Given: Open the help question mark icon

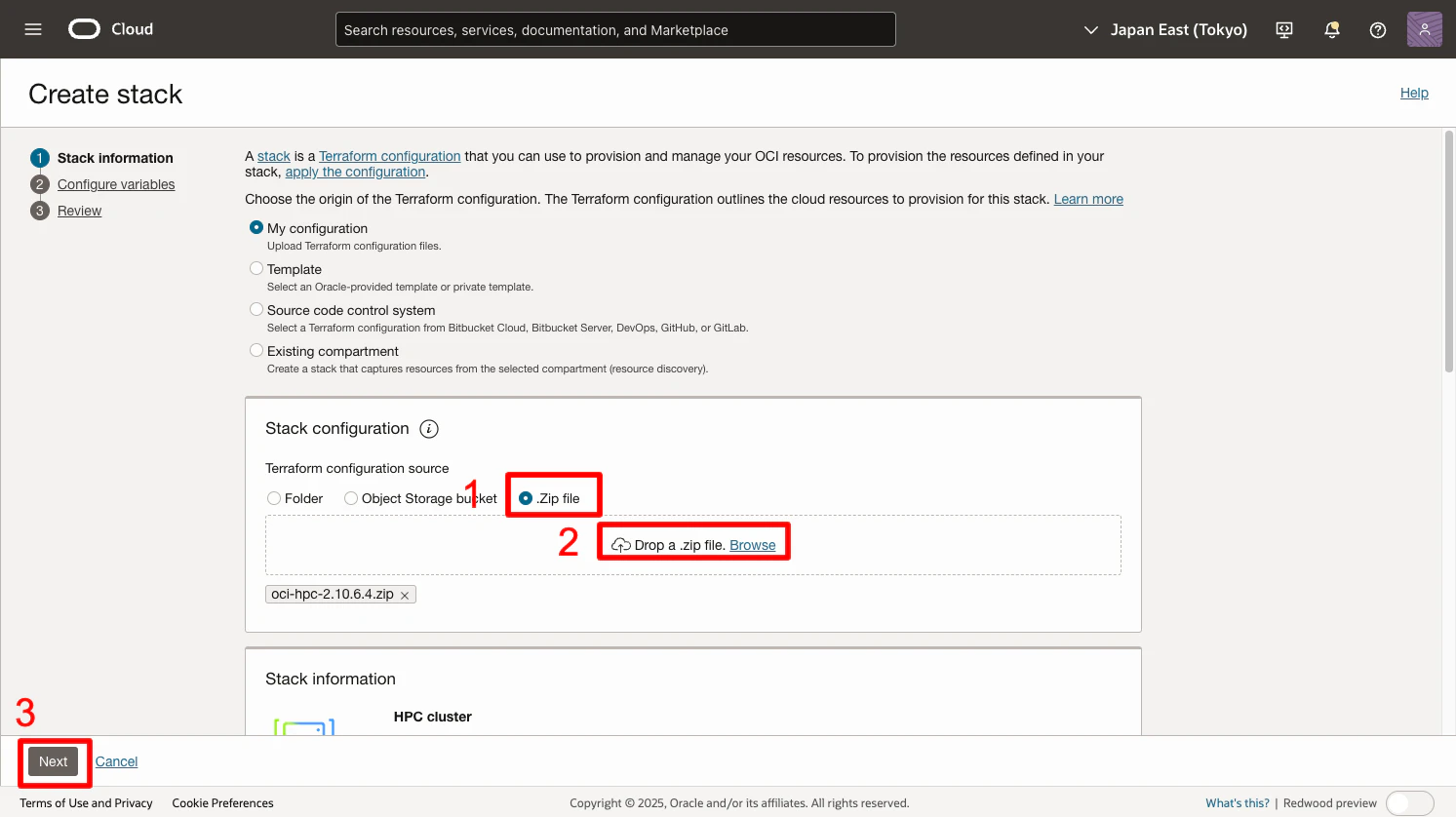Looking at the screenshot, I should pyautogui.click(x=1378, y=30).
